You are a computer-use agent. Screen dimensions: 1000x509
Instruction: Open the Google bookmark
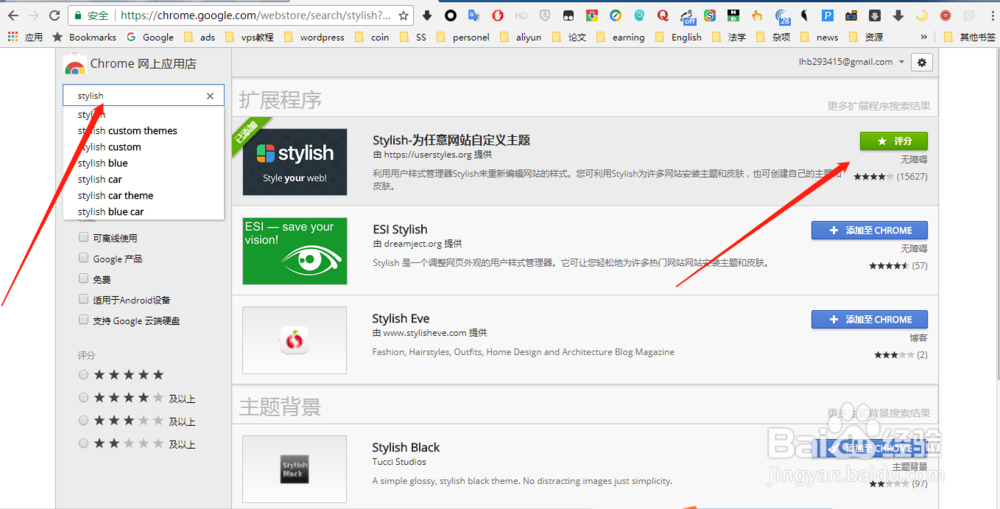150,37
